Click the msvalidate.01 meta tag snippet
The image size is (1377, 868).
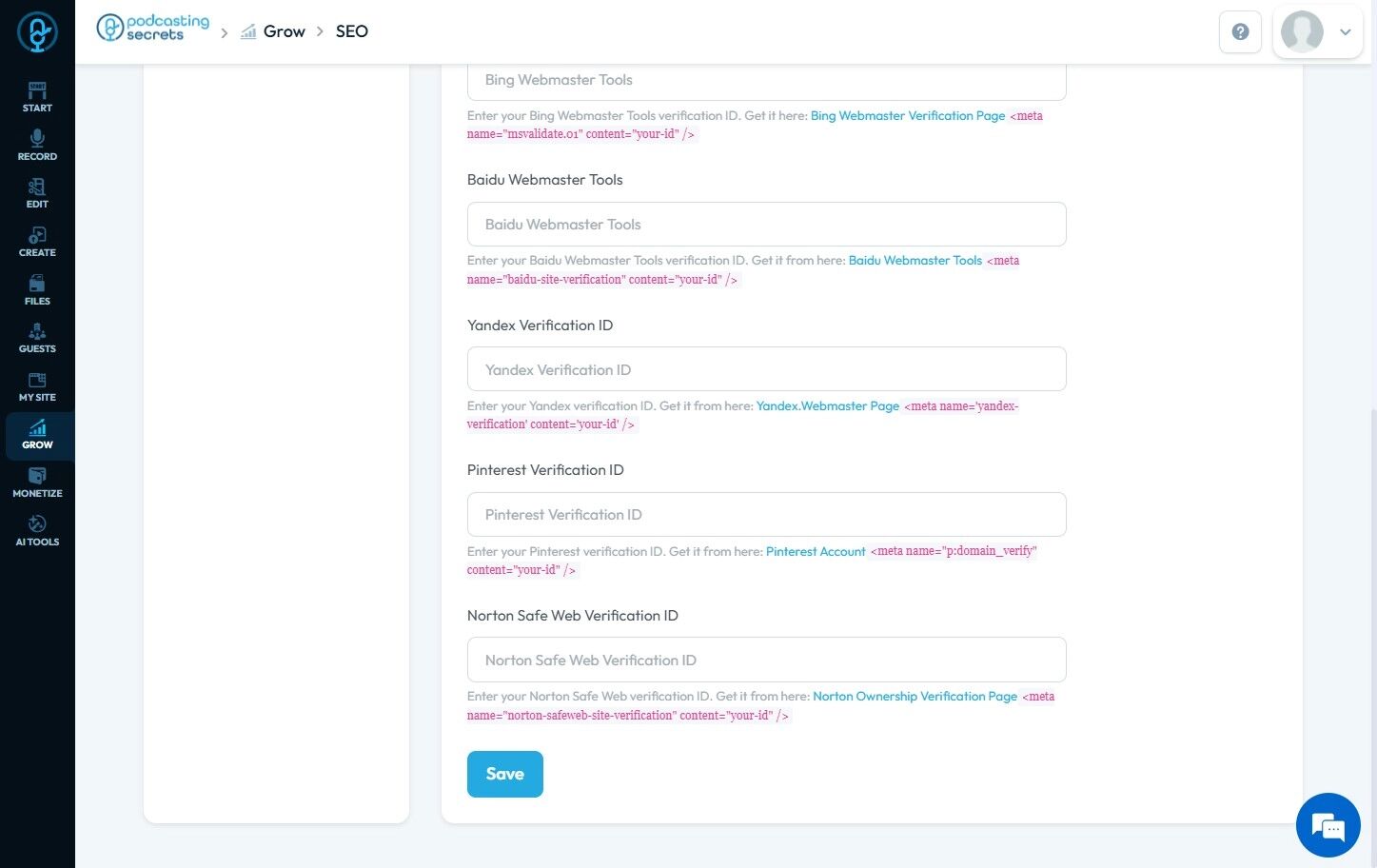[x=755, y=125]
